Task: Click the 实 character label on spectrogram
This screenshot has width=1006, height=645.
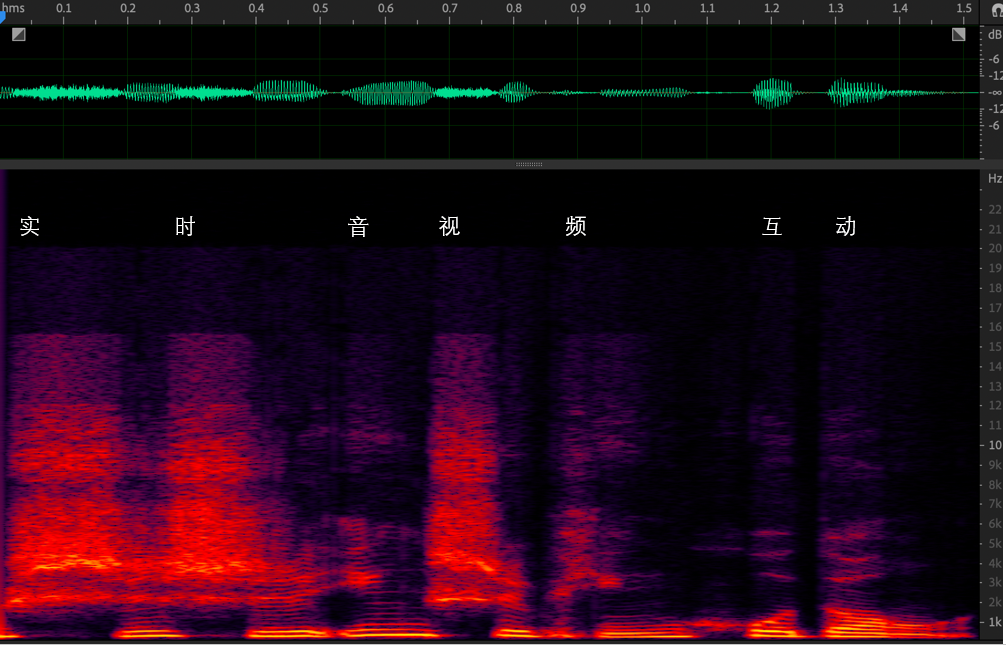Action: tap(30, 226)
